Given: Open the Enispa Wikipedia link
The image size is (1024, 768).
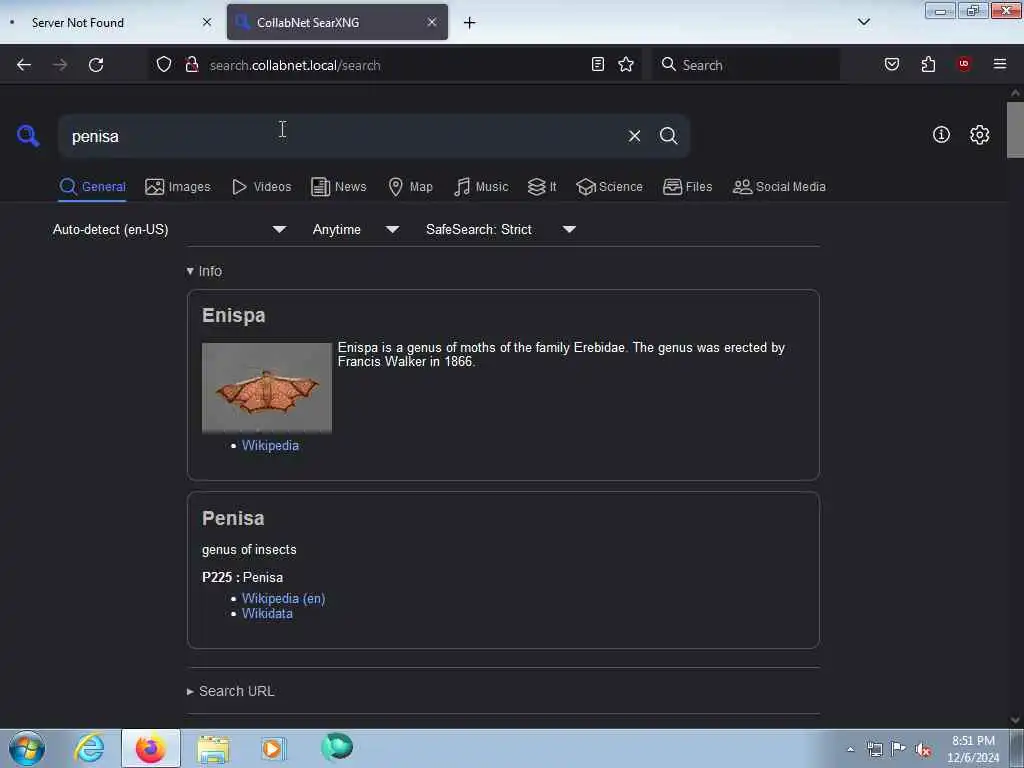Looking at the screenshot, I should [270, 445].
